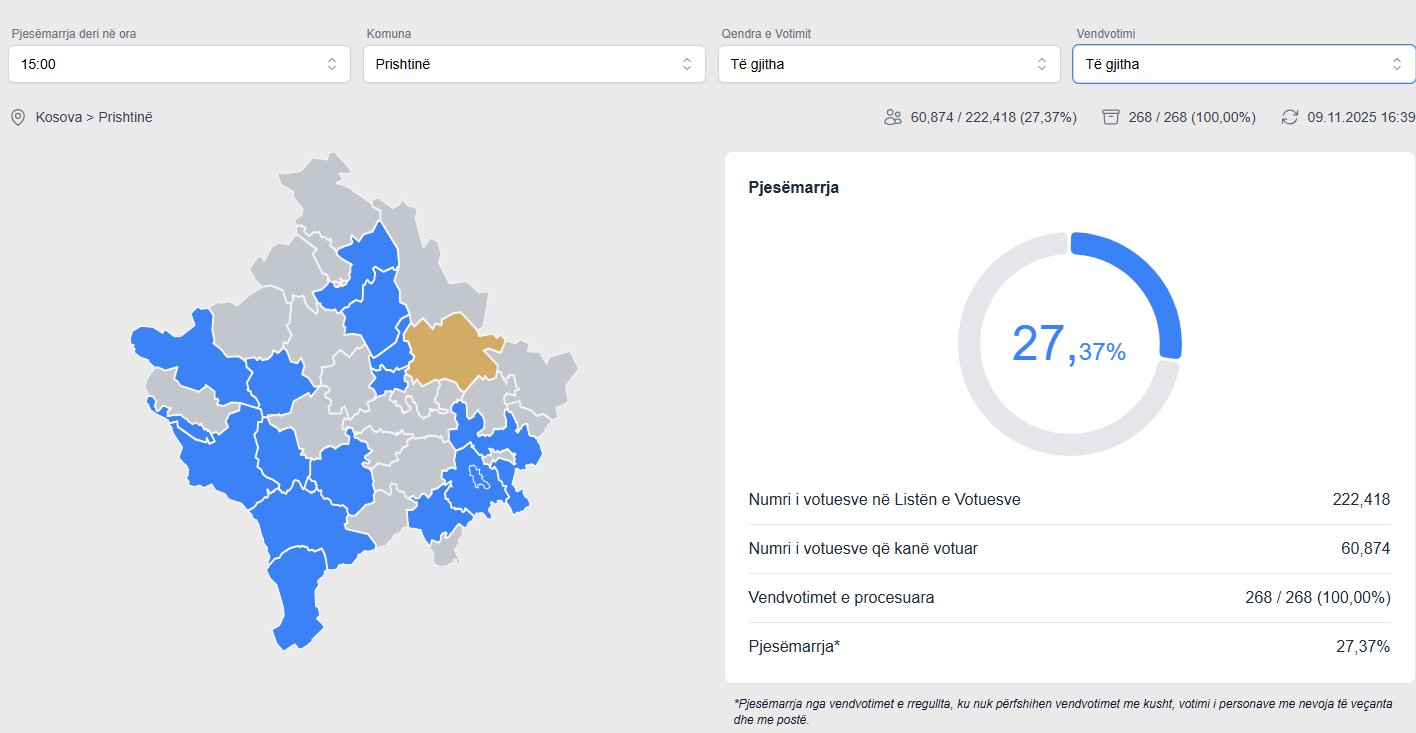The height and width of the screenshot is (733, 1416).
Task: Click the Pjesëmarrja panel heading
Action: point(793,187)
